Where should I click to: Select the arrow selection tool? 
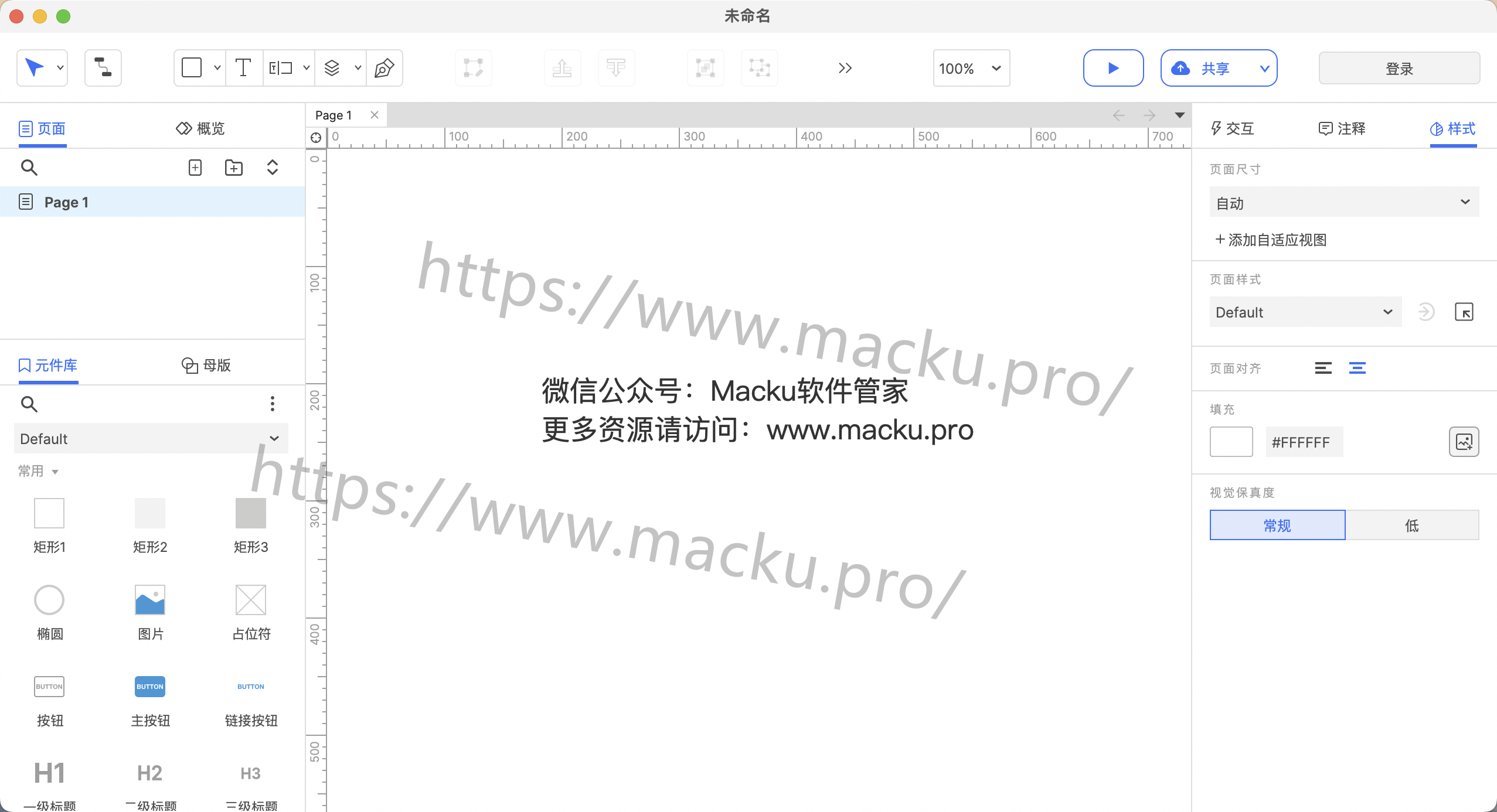tap(35, 68)
